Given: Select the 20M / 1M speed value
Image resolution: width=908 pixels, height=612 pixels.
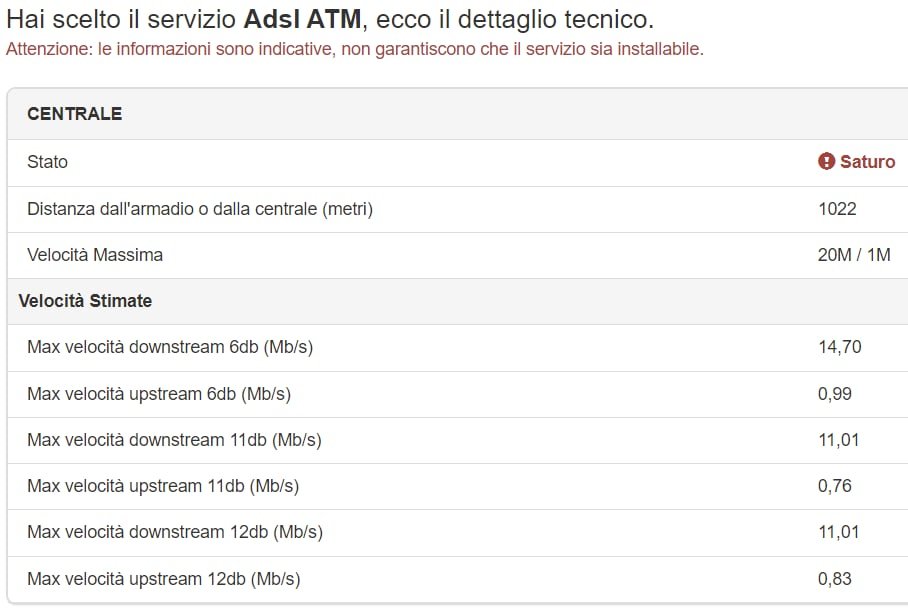Looking at the screenshot, I should (x=853, y=255).
